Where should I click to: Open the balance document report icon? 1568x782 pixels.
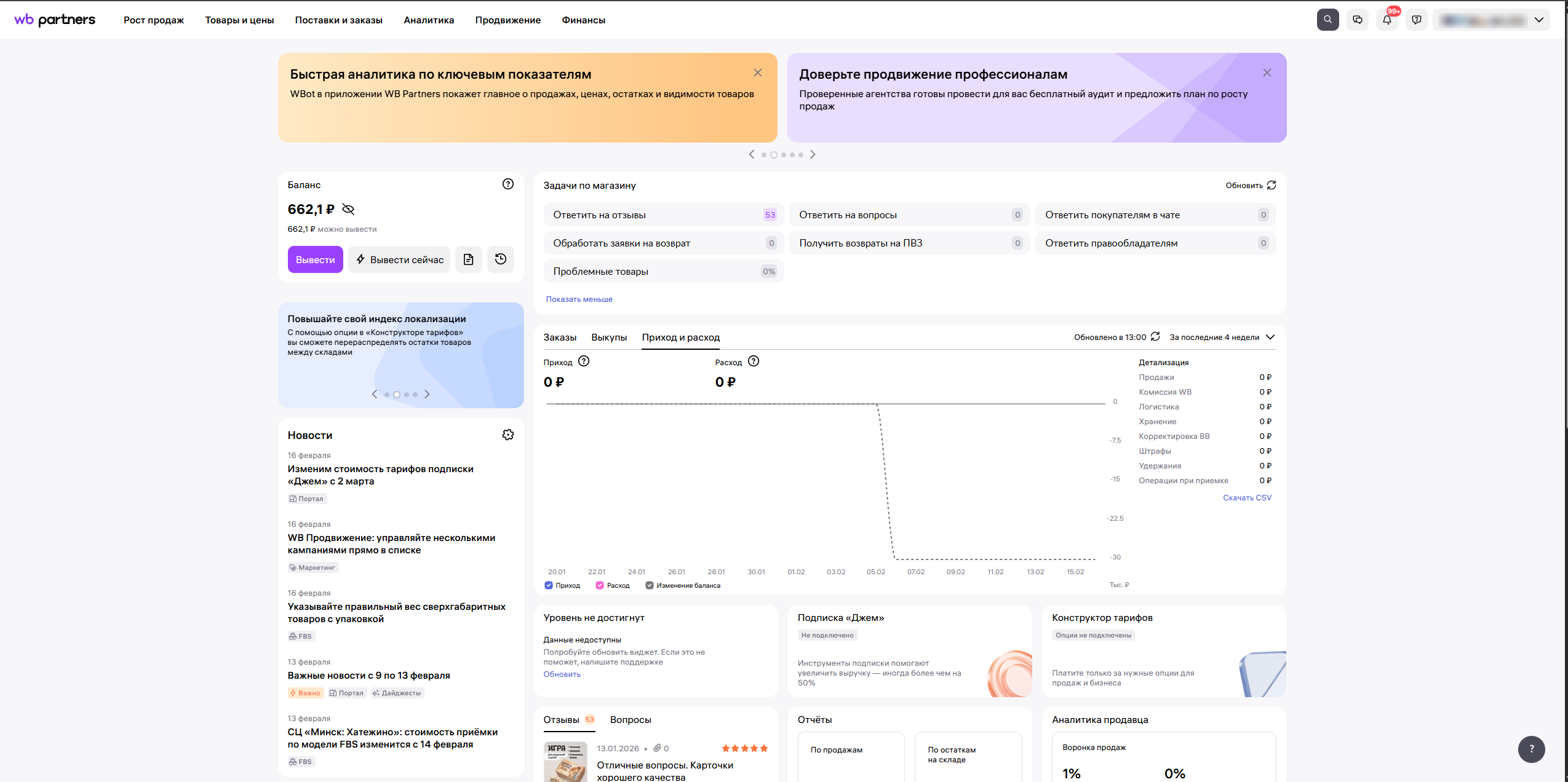468,259
